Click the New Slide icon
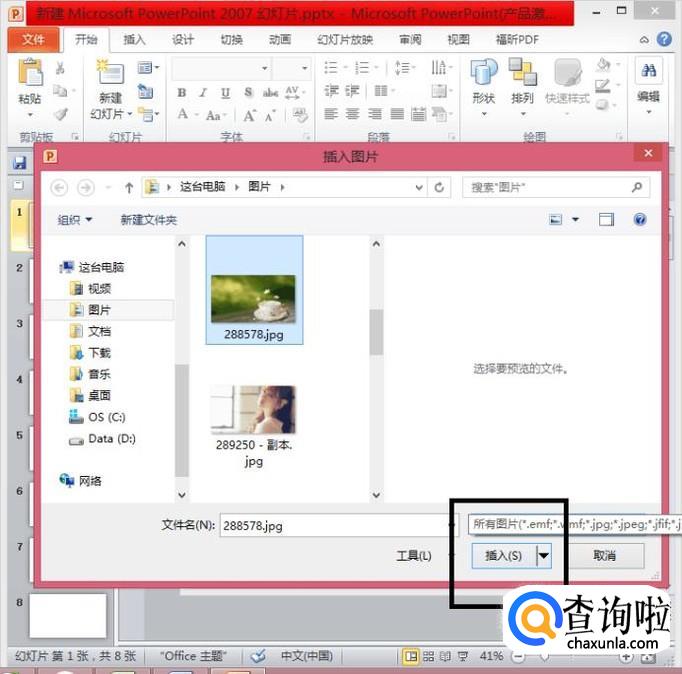The image size is (682, 674). pyautogui.click(x=109, y=74)
